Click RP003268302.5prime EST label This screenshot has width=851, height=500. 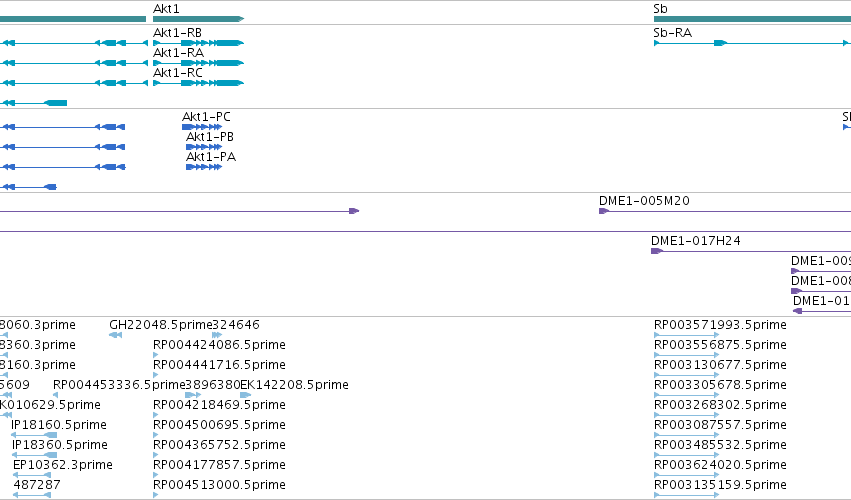(x=720, y=405)
